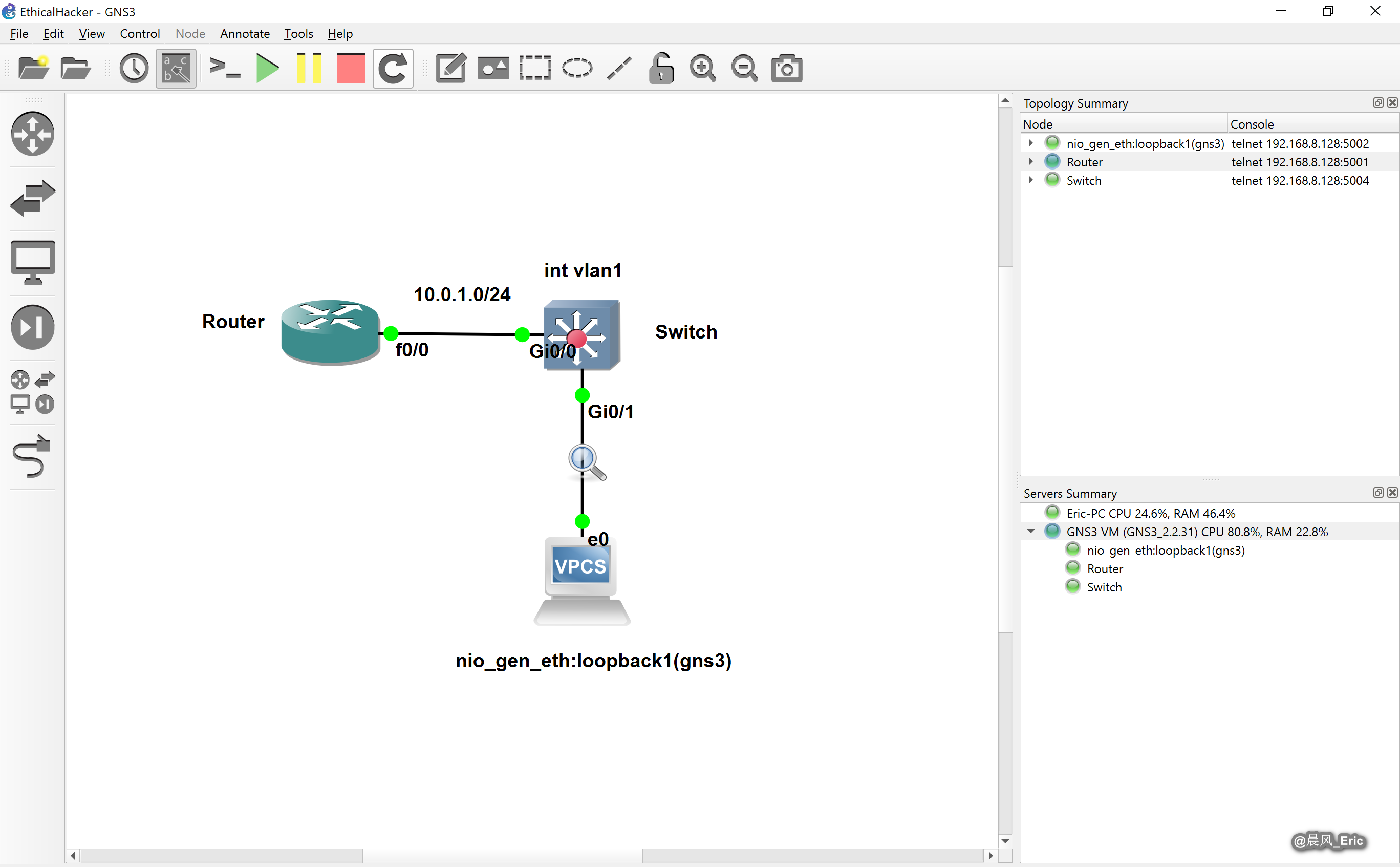Open console to all devices

click(x=224, y=68)
